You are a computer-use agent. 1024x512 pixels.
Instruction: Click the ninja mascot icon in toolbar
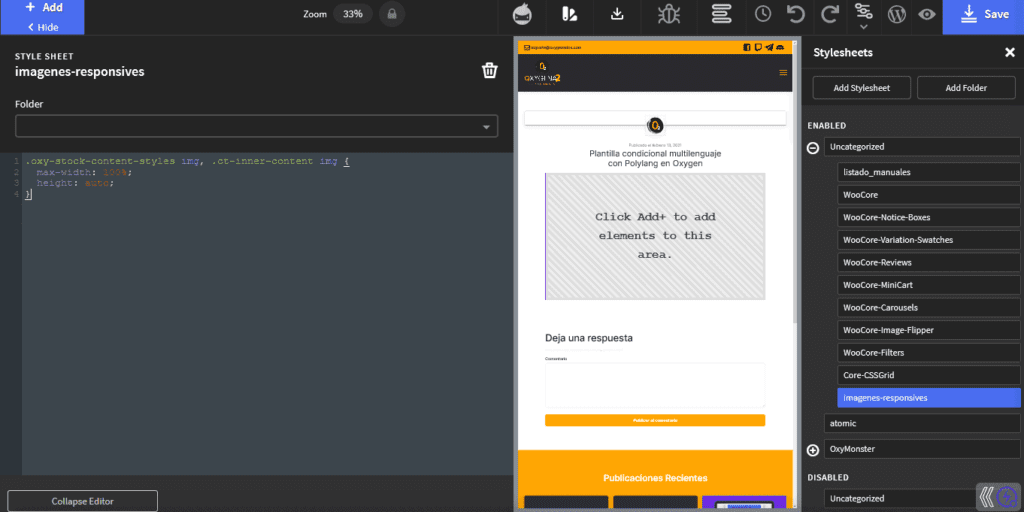522,14
